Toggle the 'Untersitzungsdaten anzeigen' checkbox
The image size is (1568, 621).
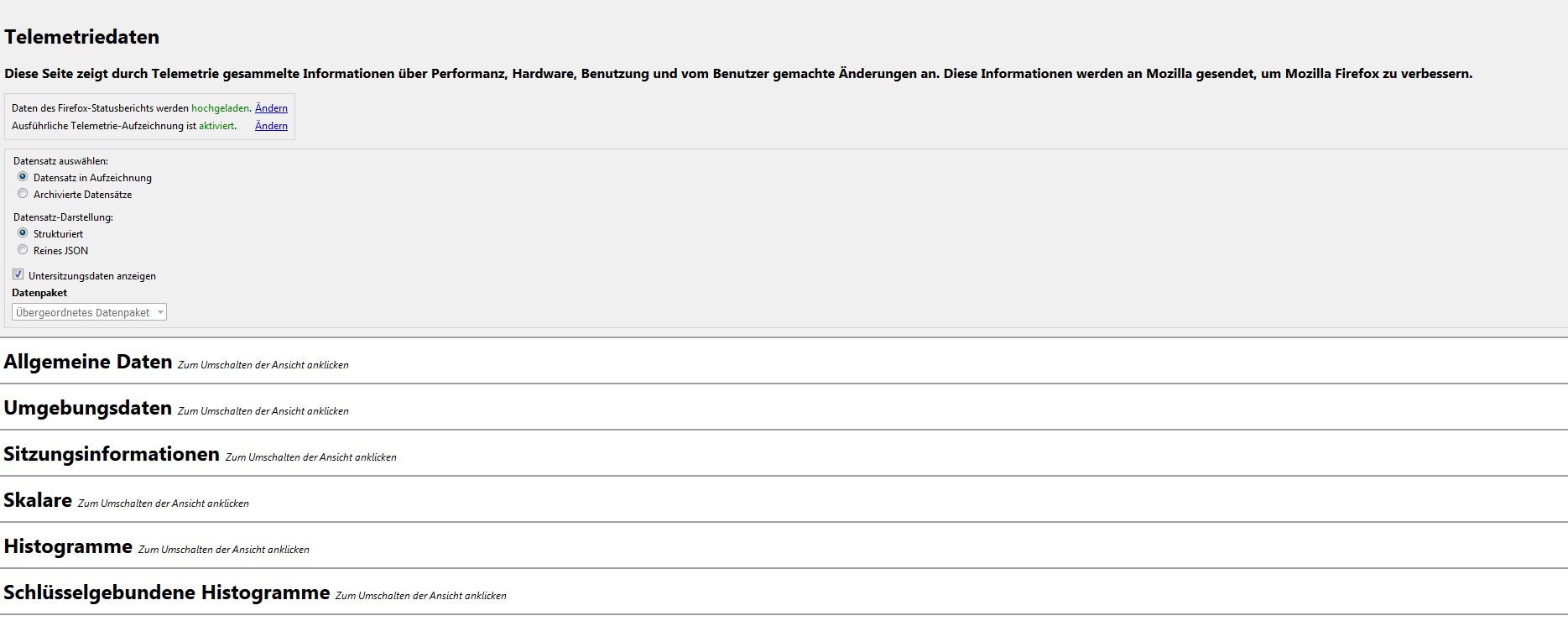click(18, 275)
